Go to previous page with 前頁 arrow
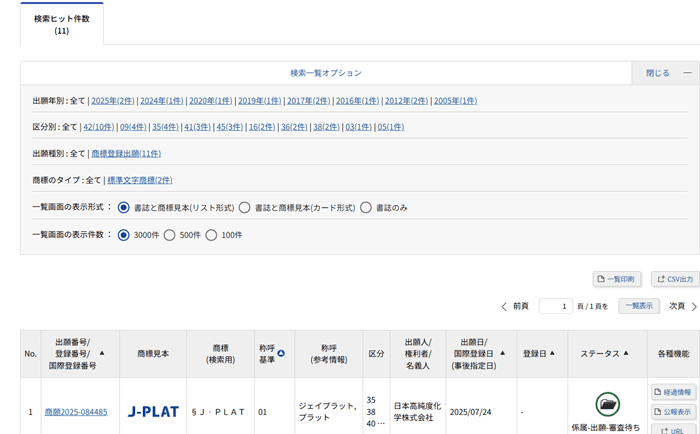 pyautogui.click(x=504, y=307)
